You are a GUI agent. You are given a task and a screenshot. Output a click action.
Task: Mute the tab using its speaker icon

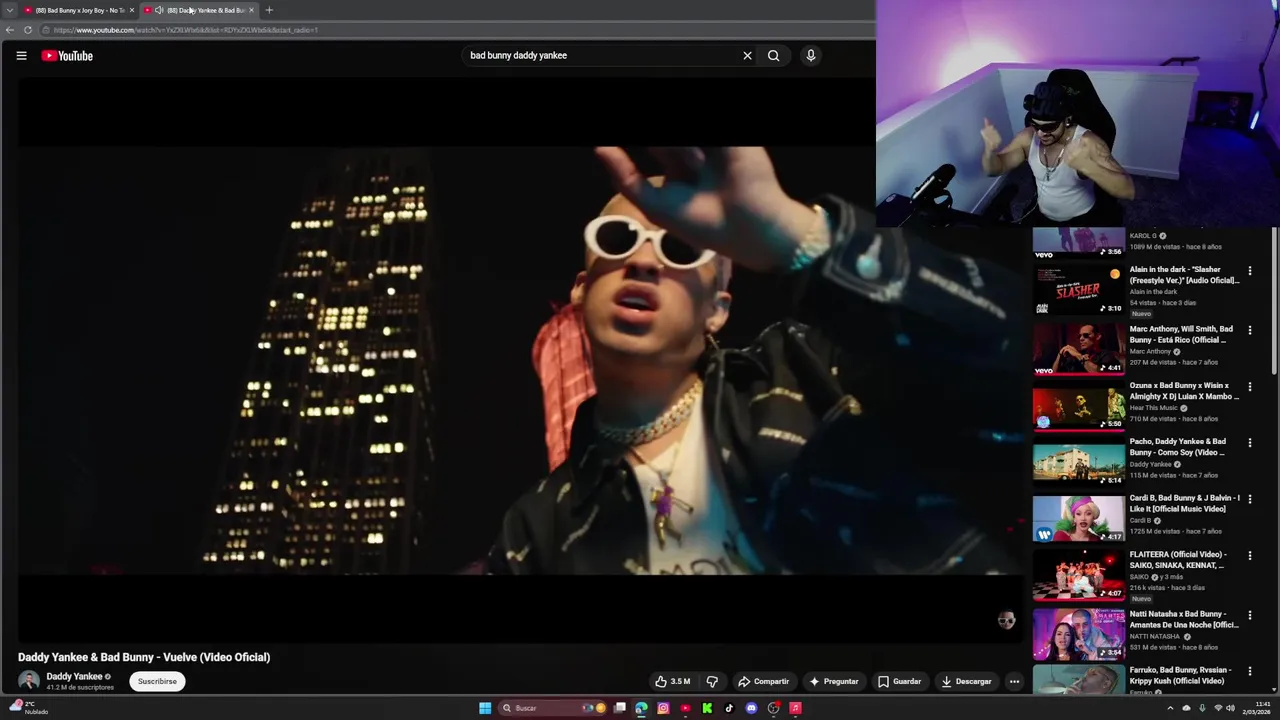159,10
